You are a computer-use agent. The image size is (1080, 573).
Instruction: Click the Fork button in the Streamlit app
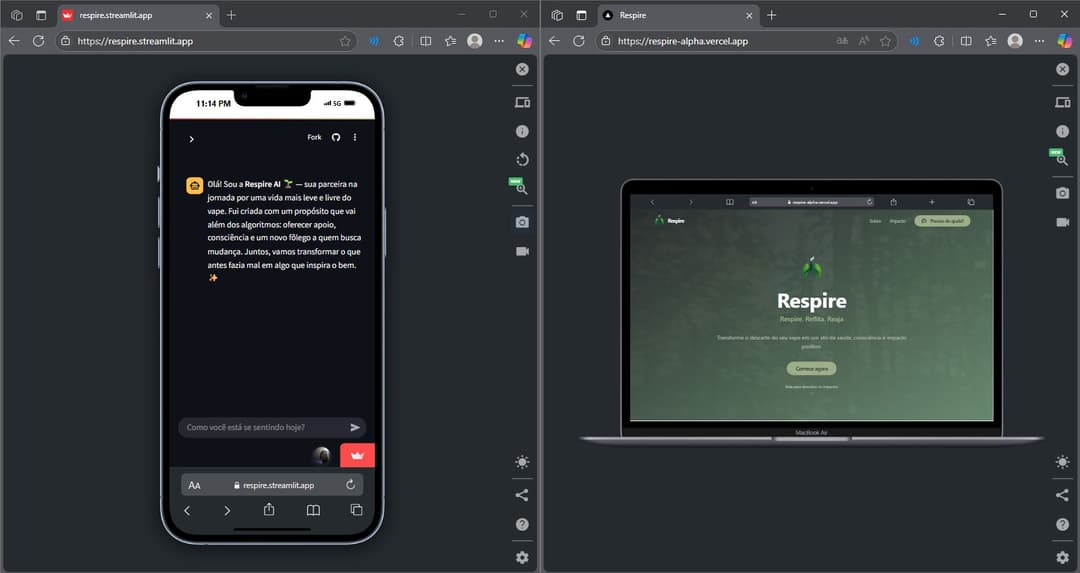click(314, 137)
